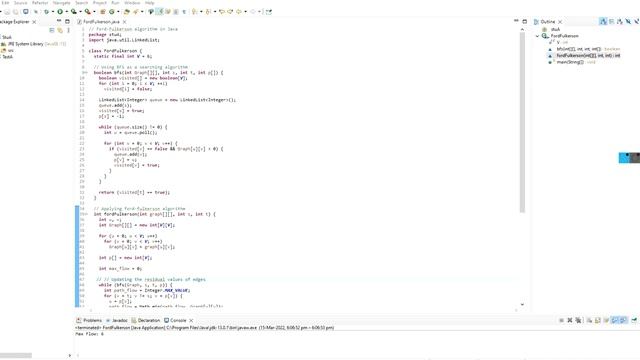Toggle Link with Editor in Package Explorer
The height and width of the screenshot is (360, 640).
60,30
